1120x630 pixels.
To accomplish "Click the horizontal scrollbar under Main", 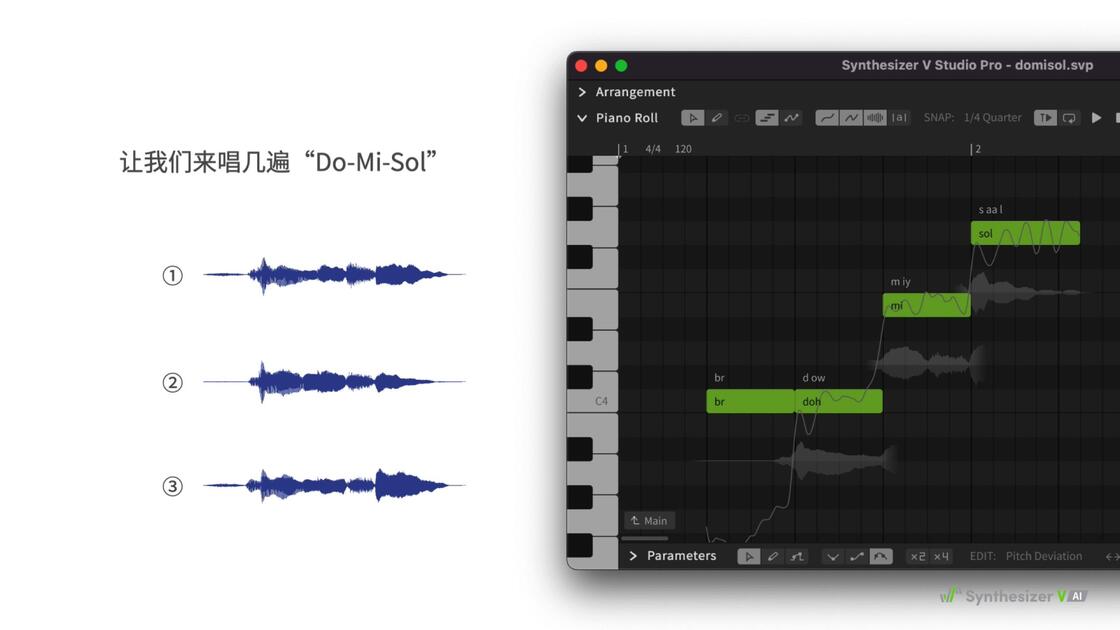I will coord(645,539).
